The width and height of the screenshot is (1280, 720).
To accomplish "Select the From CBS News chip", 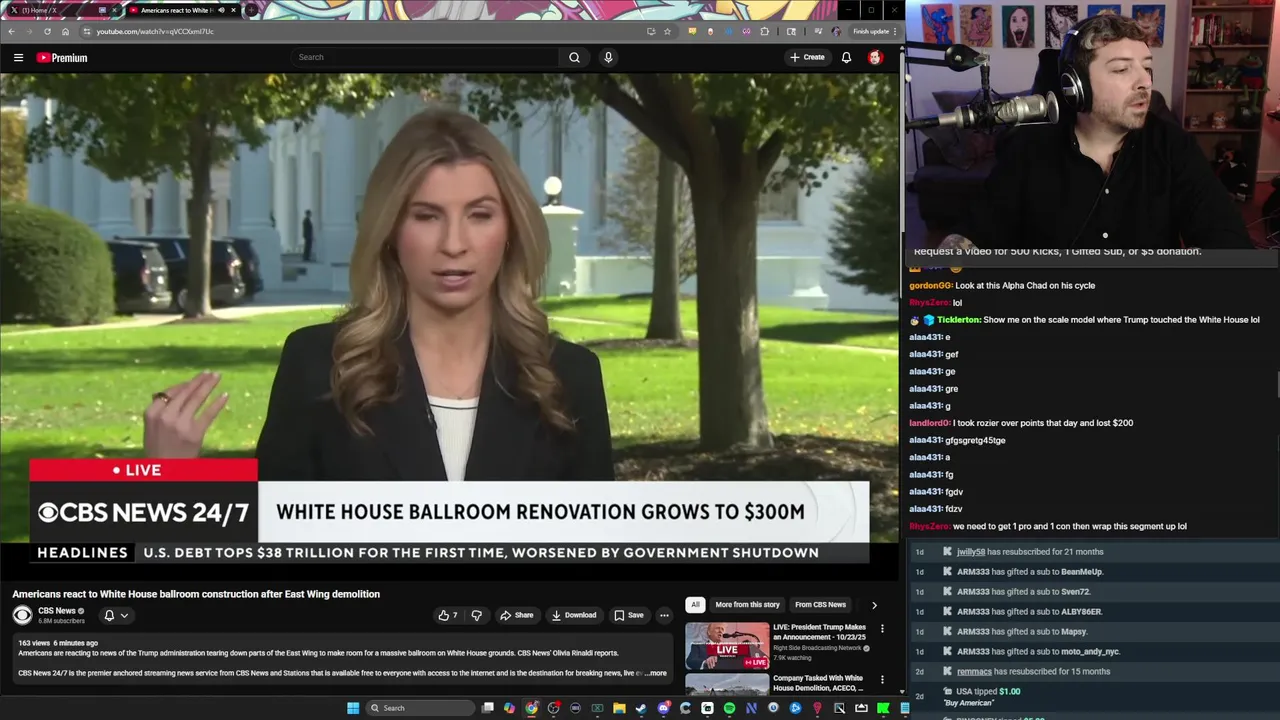I will tap(820, 604).
